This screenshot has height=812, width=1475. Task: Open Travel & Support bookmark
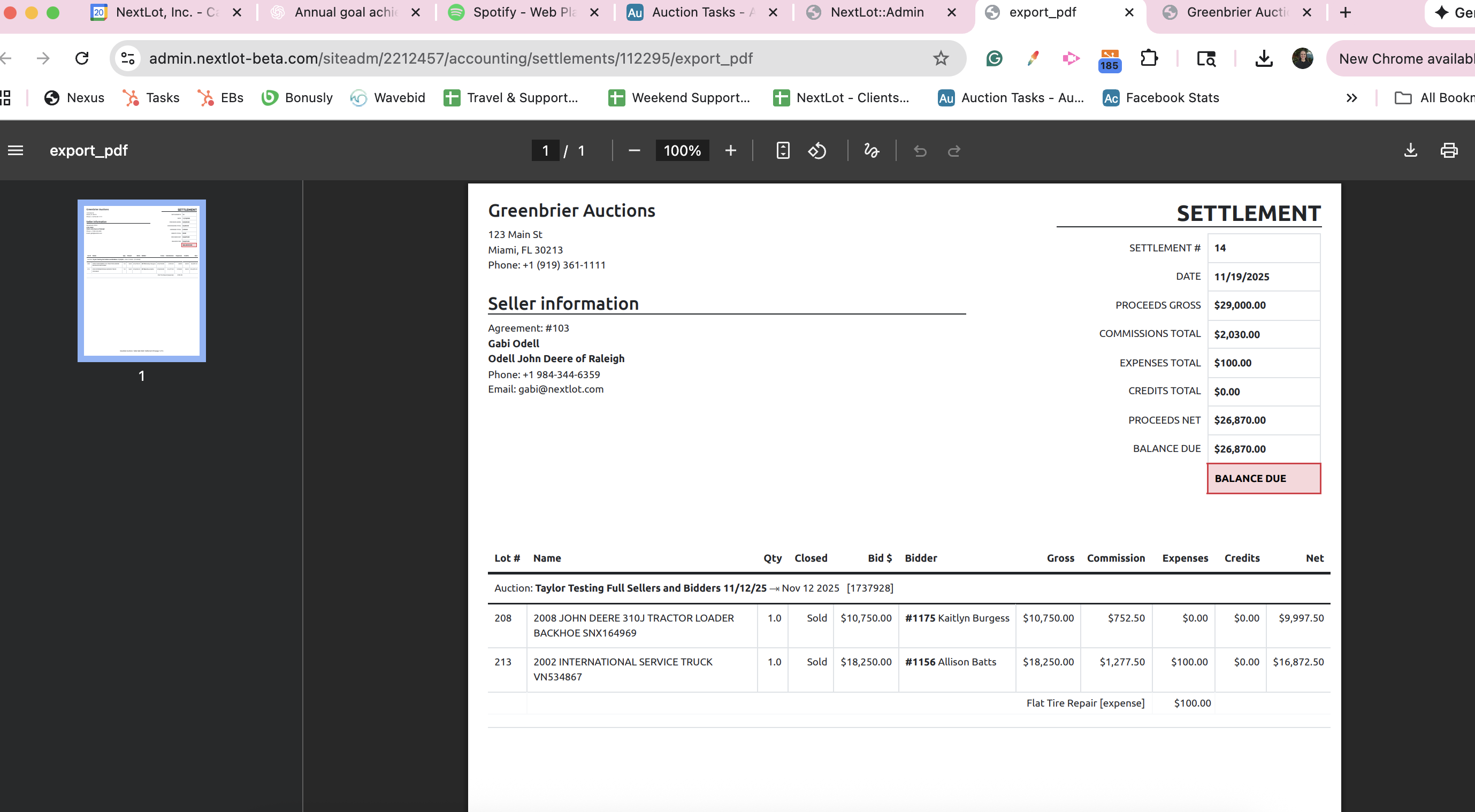click(511, 98)
